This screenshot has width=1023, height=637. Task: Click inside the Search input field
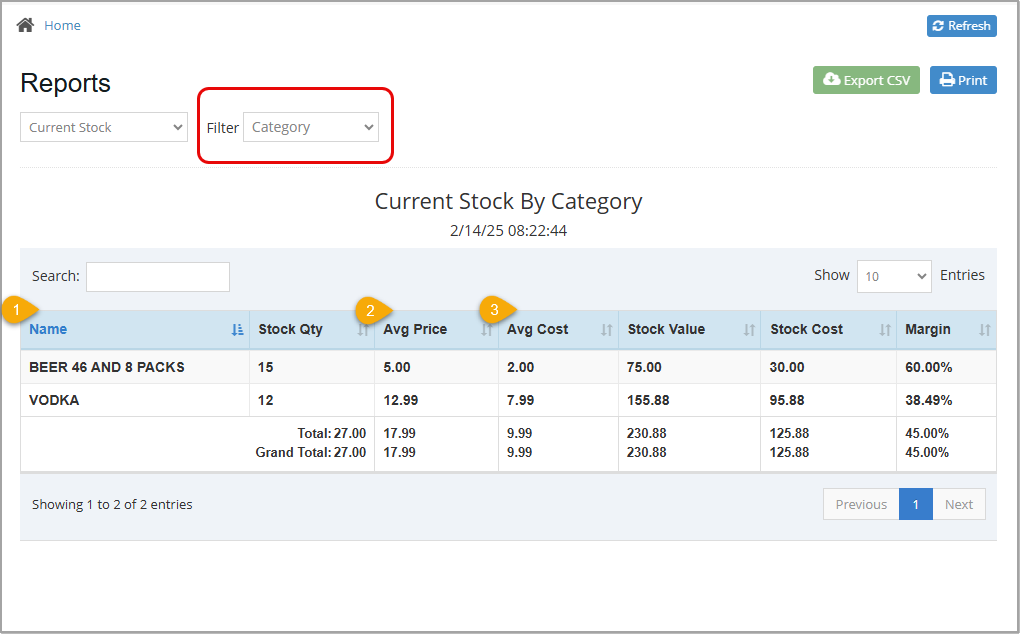point(157,276)
